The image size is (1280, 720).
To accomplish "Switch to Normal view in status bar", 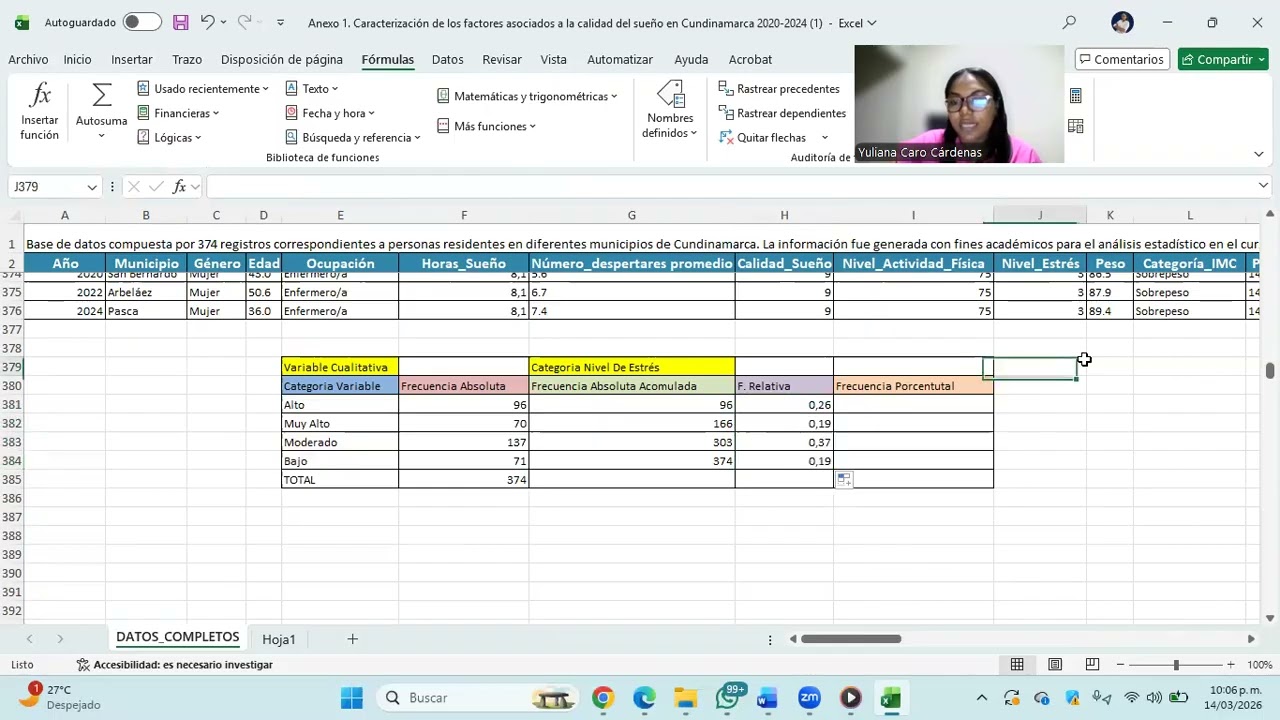I will click(x=1017, y=665).
